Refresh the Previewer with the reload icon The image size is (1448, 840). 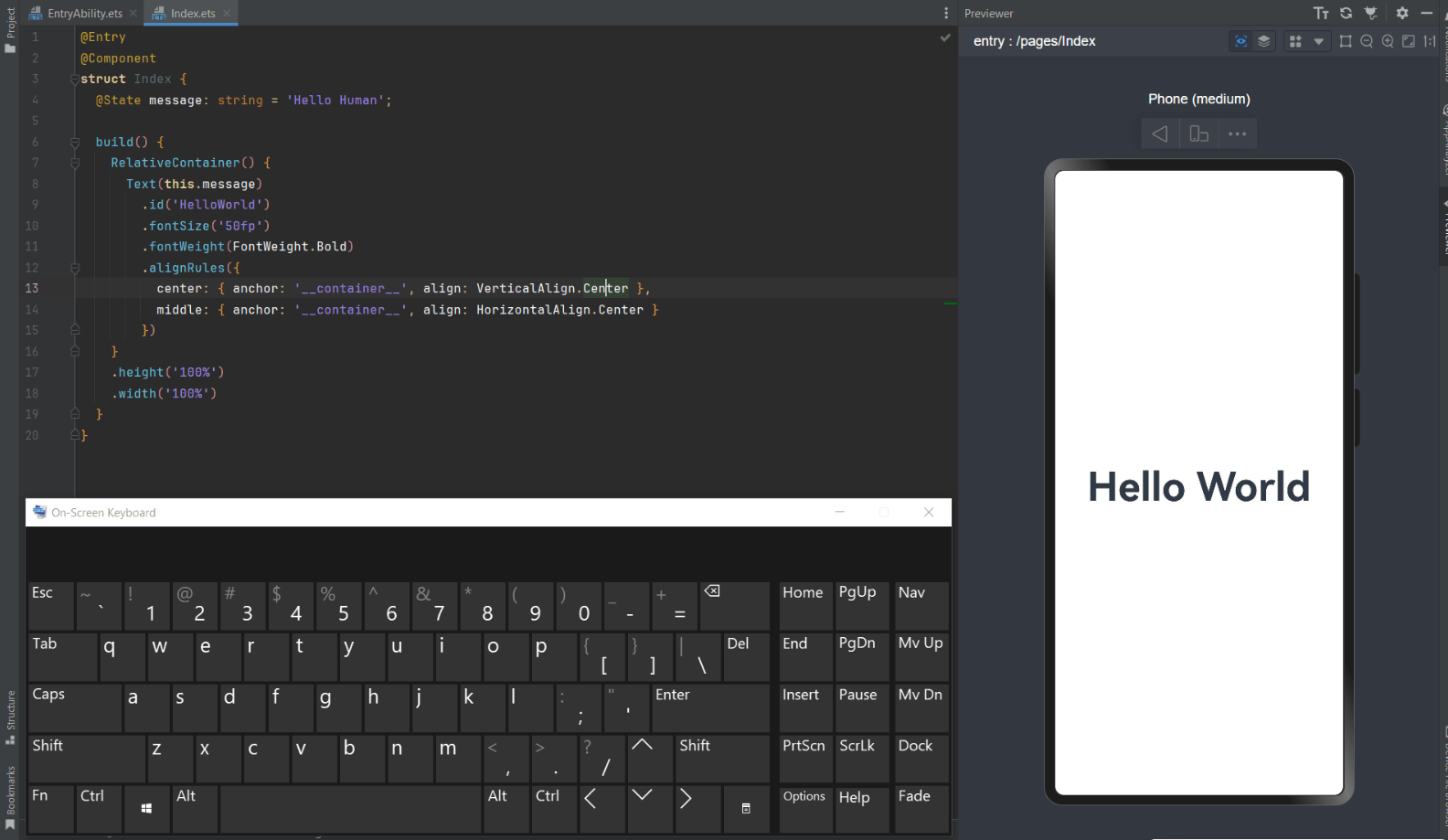[x=1346, y=13]
